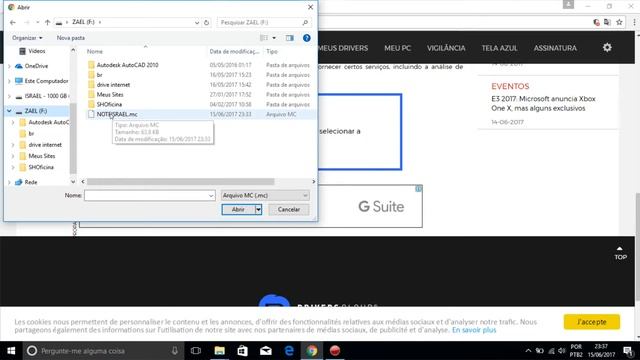This screenshot has height=360, width=640.
Task: Go up one folder level
Action: (x=47, y=22)
